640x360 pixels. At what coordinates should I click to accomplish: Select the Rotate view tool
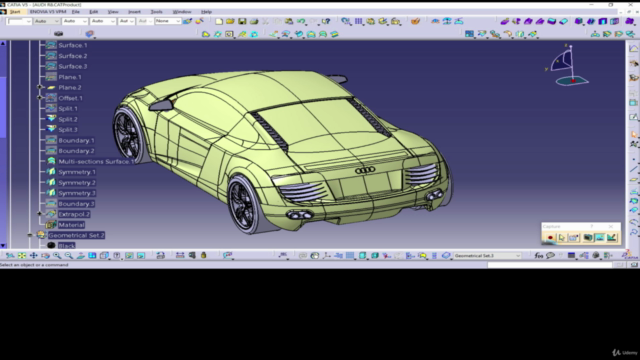[x=45, y=256]
